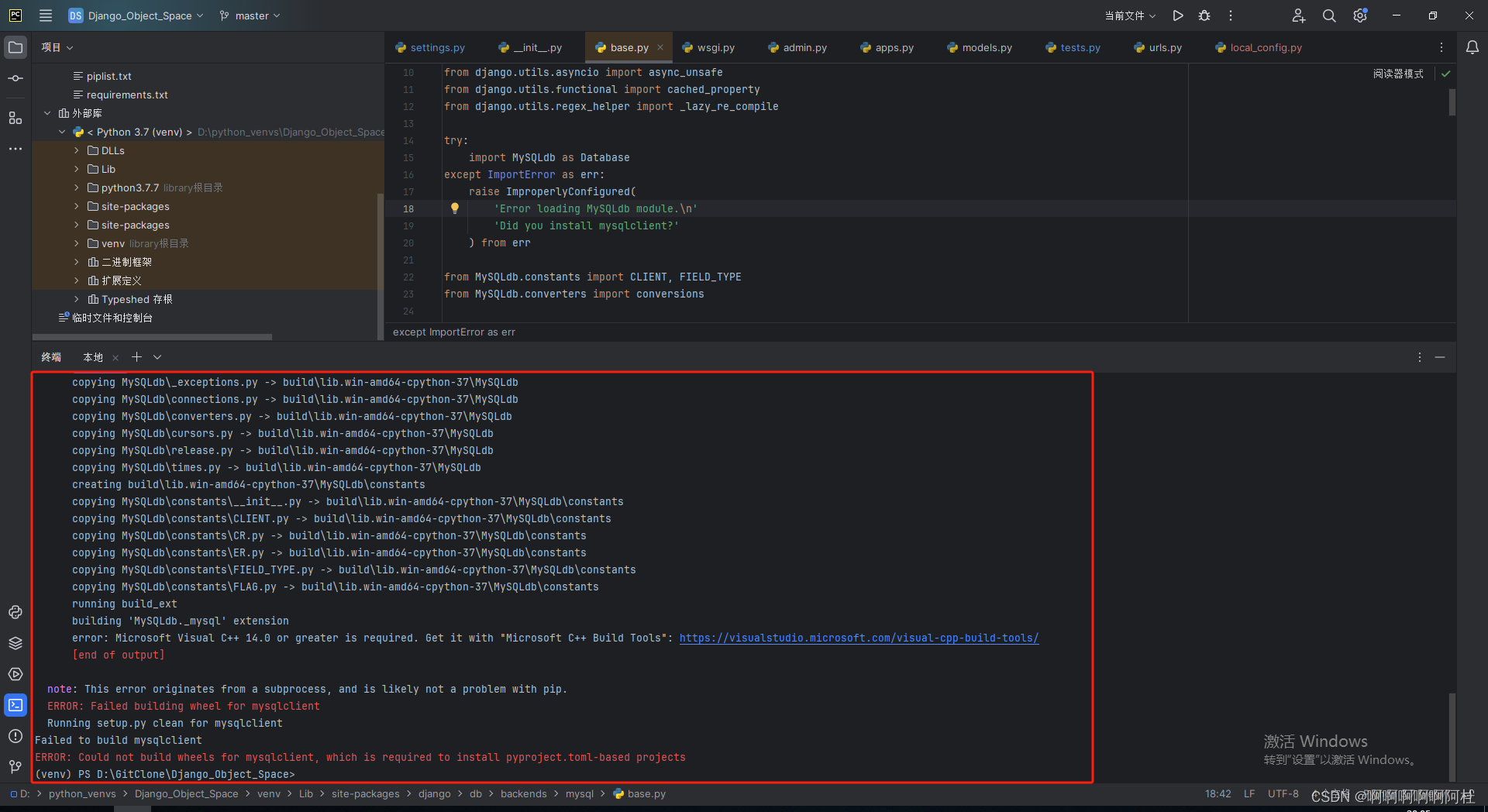Expand the python3.7.7 folder
Viewport: 1488px width, 812px height.
click(76, 188)
